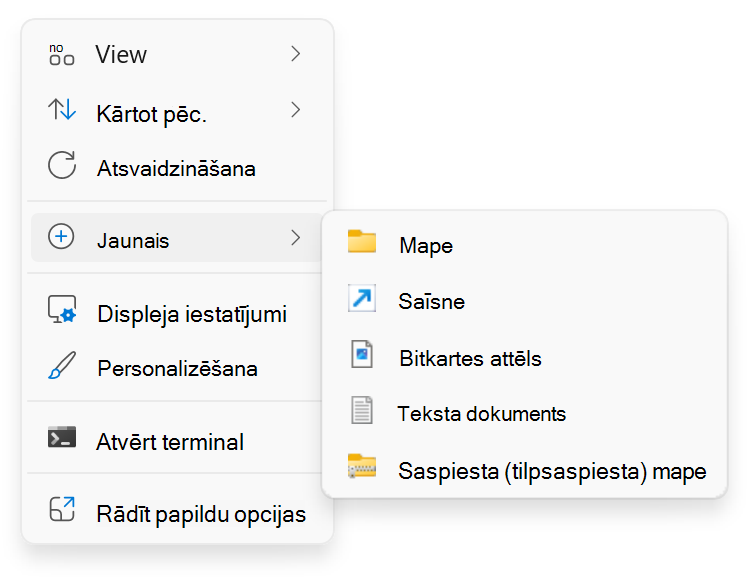Expand the Kārtot pēc submenu chevron
756x577 pixels.
[x=296, y=110]
